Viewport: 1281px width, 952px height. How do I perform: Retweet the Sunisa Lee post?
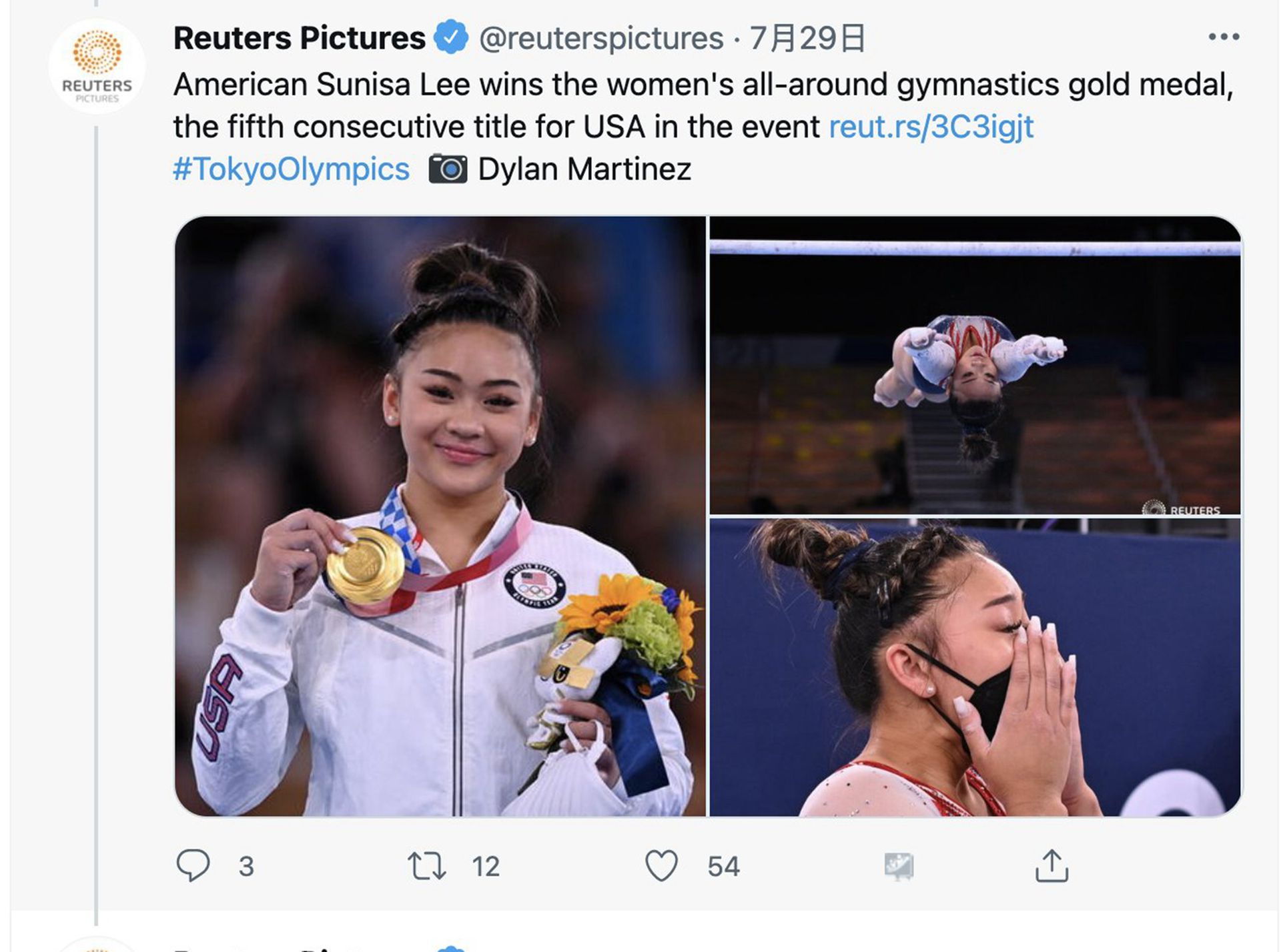[426, 865]
